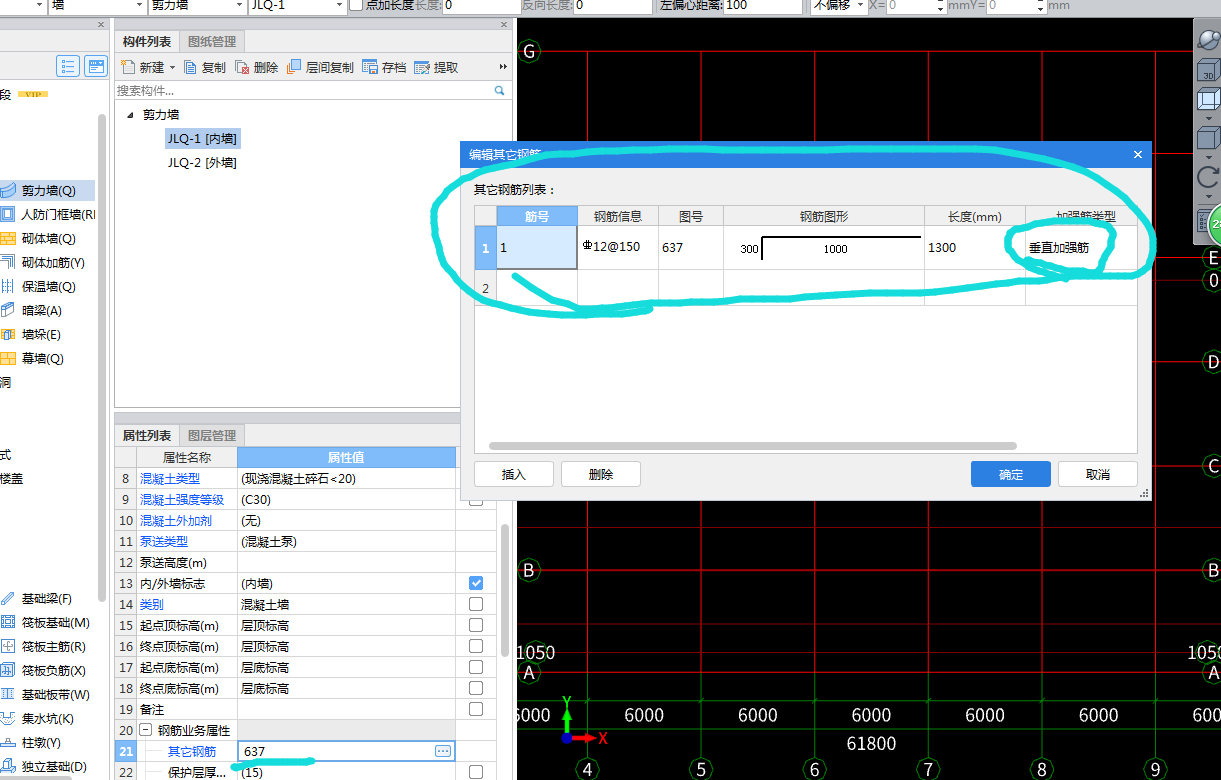Uncheck the 内/外墙标志 attribute checkbox
Screen dimensions: 1221x780
[x=476, y=583]
